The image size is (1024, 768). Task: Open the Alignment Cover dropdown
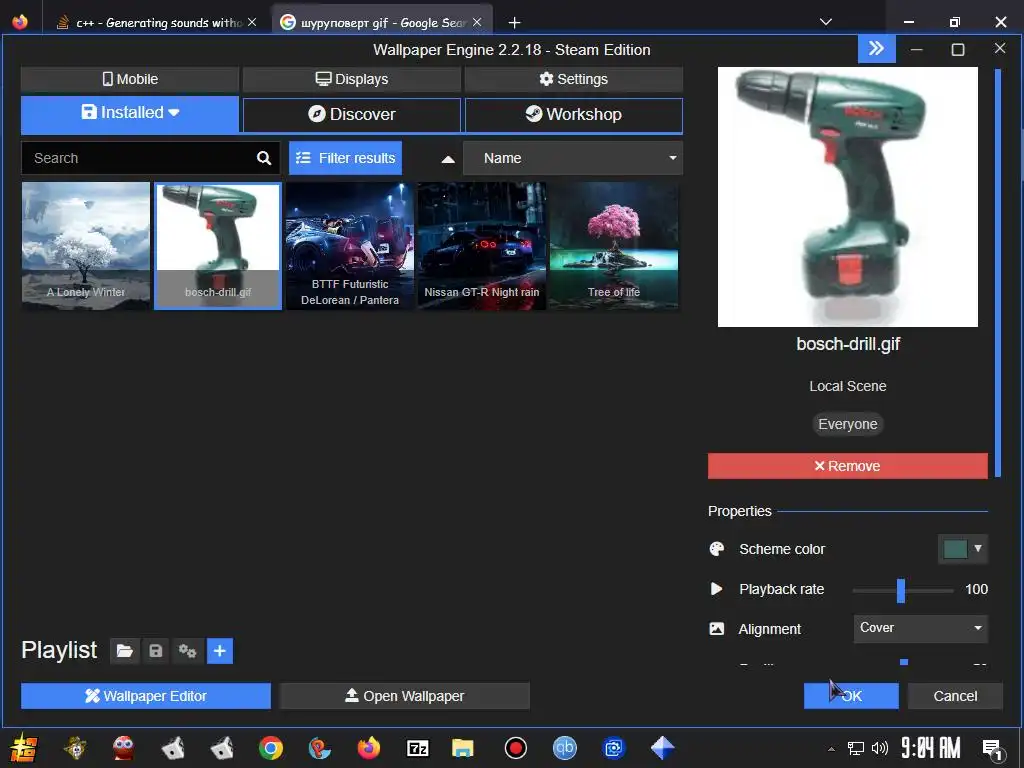coord(920,628)
